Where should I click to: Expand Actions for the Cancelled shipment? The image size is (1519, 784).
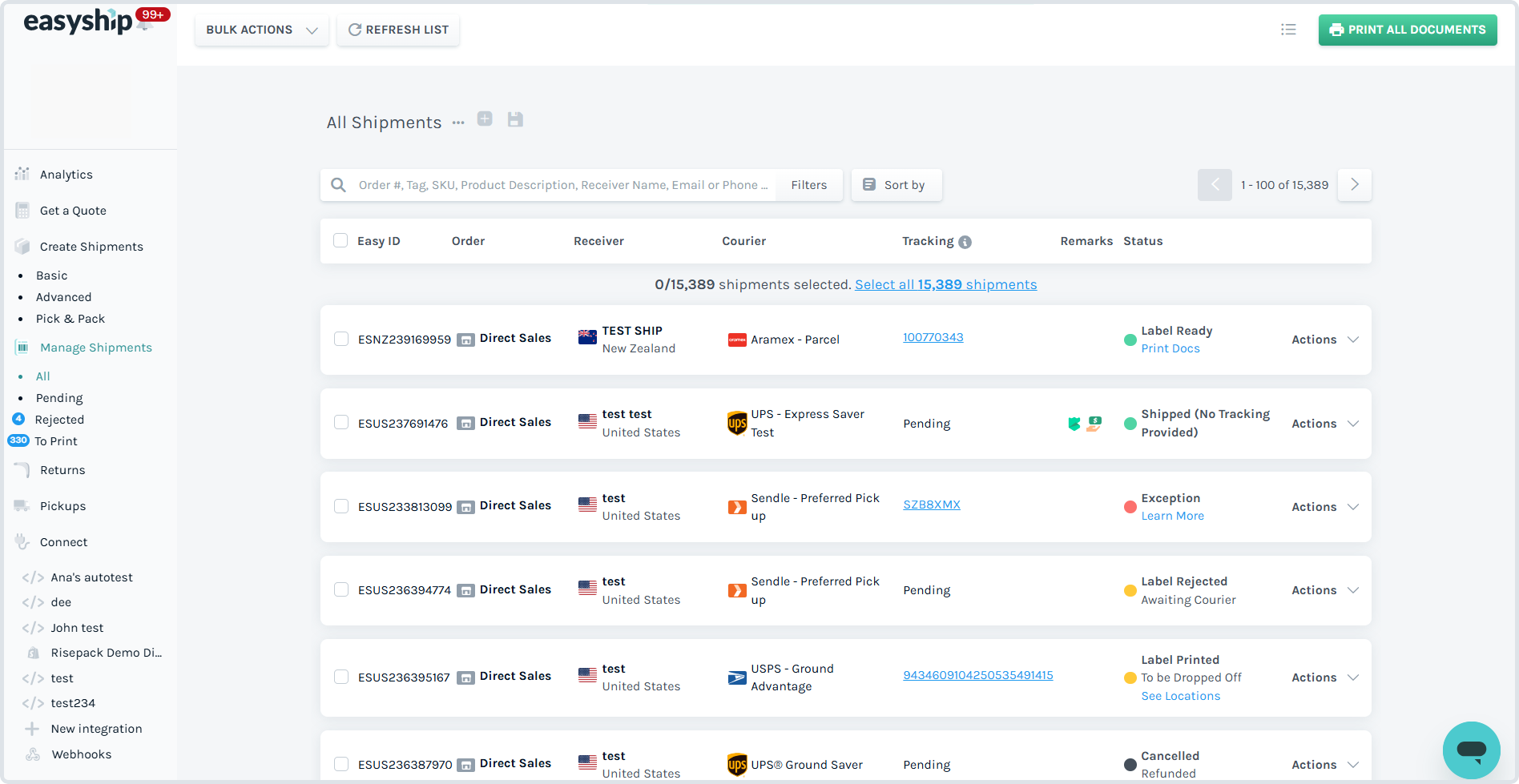click(x=1325, y=765)
